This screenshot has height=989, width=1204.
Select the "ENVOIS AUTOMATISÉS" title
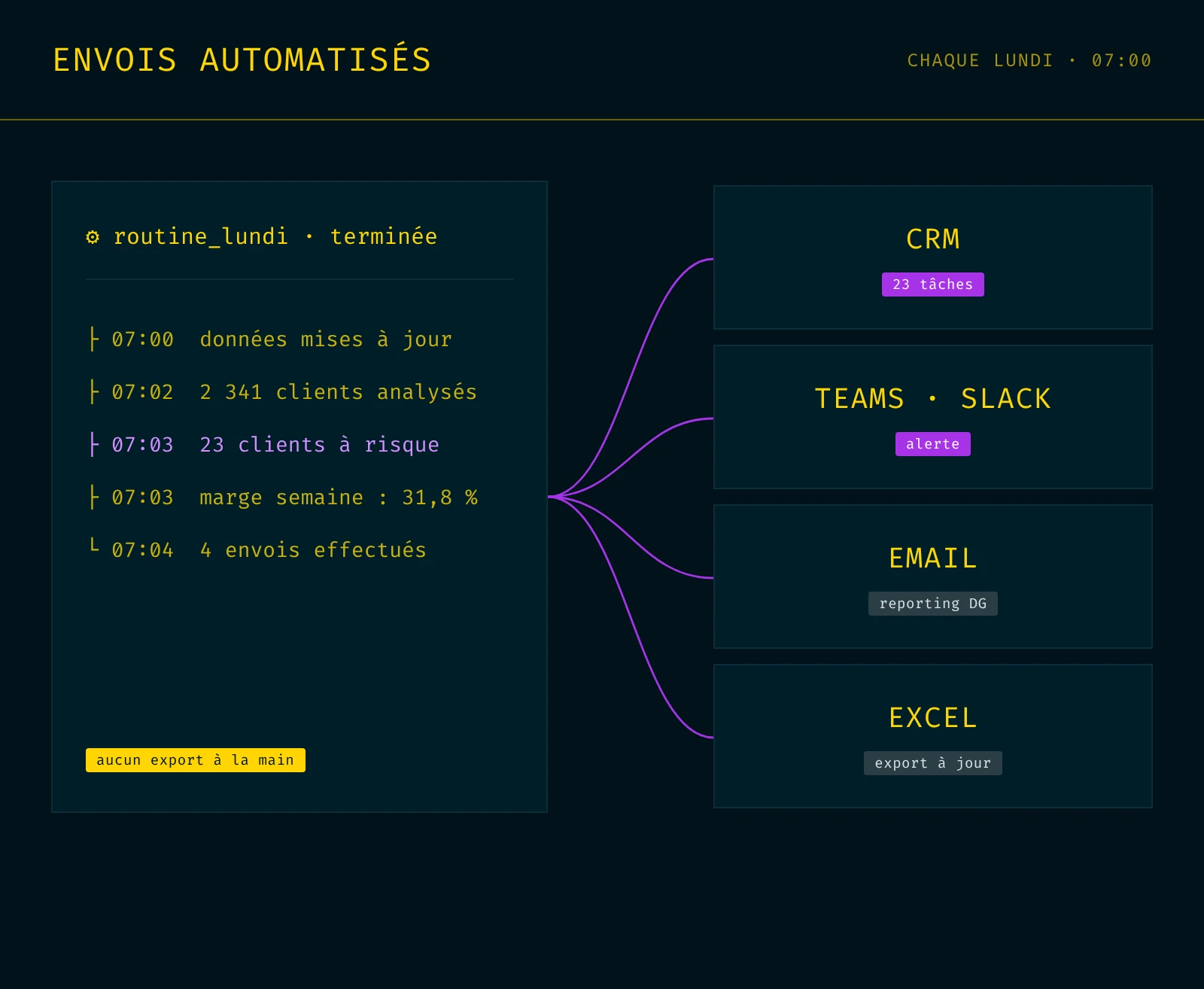tap(242, 60)
